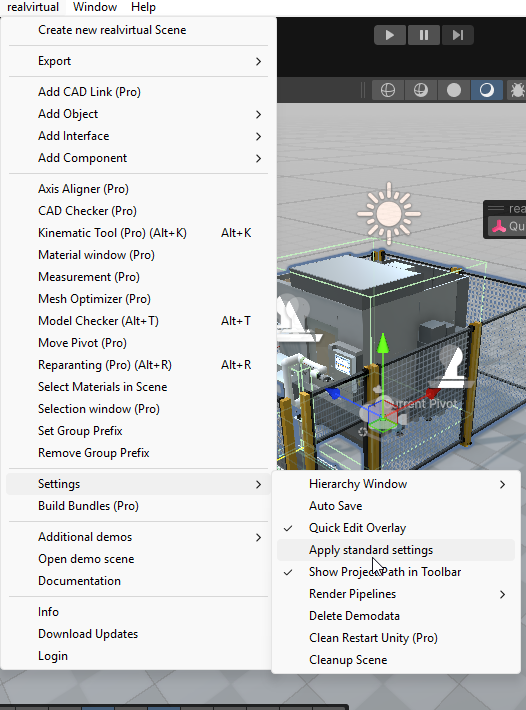This screenshot has height=710, width=526.
Task: Expand the Export submenu
Action: pyautogui.click(x=138, y=61)
